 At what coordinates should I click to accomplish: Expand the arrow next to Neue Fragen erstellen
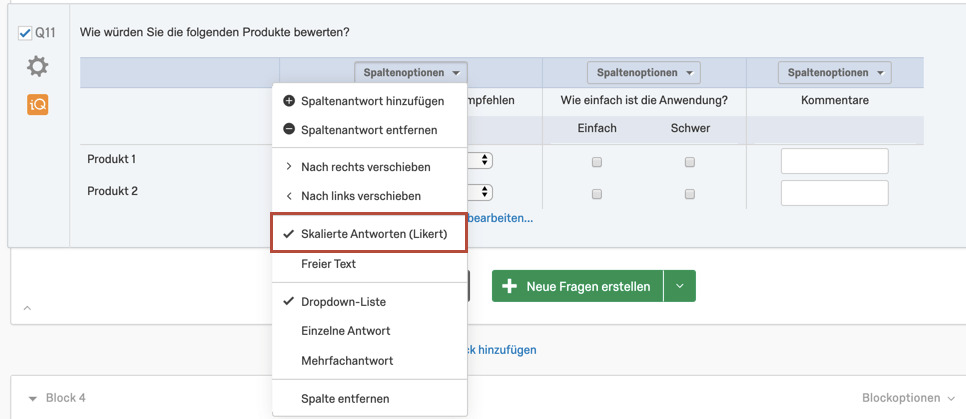680,286
